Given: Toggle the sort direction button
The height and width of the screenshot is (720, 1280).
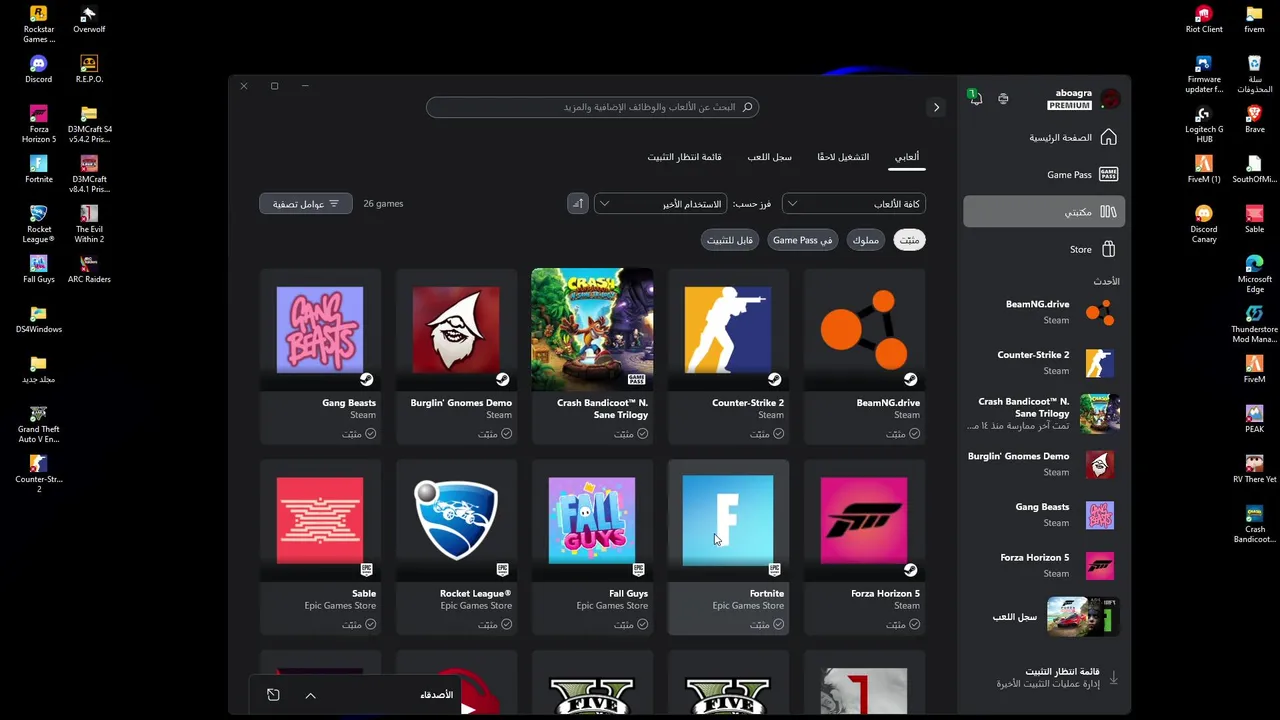Looking at the screenshot, I should 577,204.
